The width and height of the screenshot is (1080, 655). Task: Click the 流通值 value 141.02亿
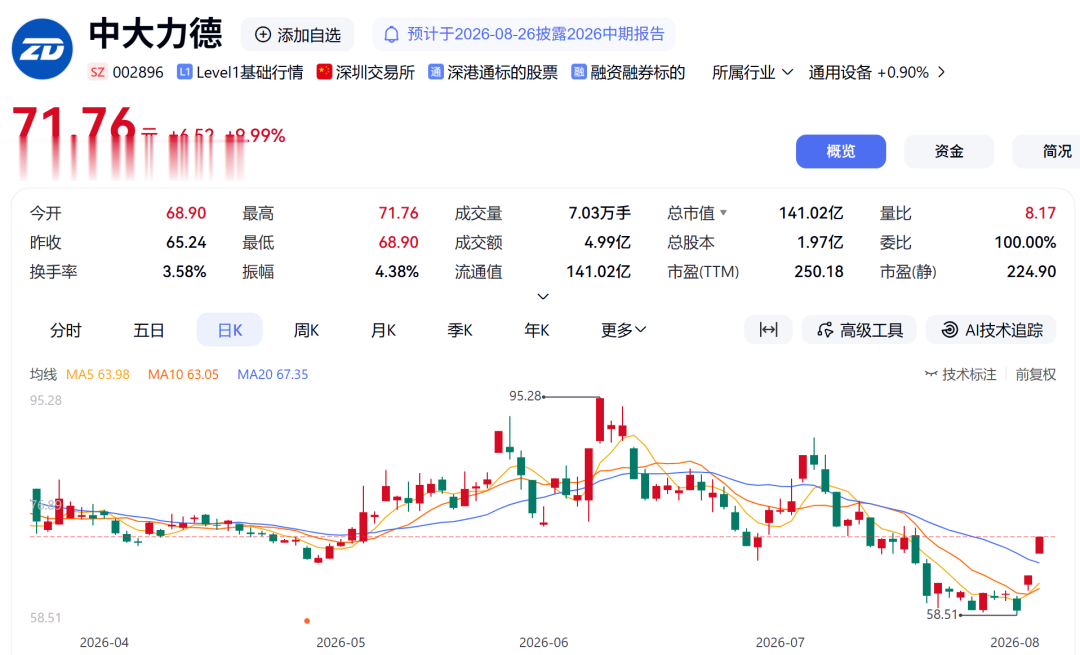(599, 272)
